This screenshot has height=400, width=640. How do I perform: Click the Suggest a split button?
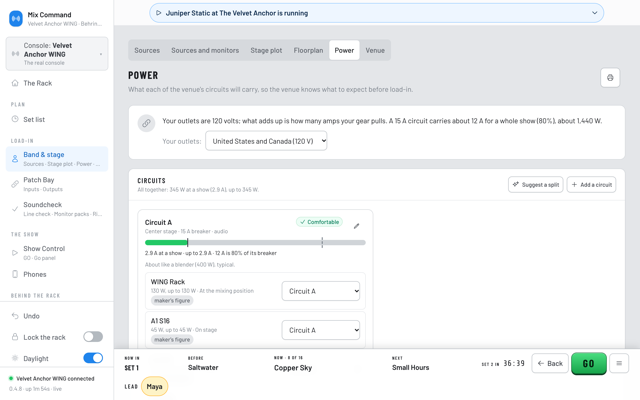click(x=536, y=184)
